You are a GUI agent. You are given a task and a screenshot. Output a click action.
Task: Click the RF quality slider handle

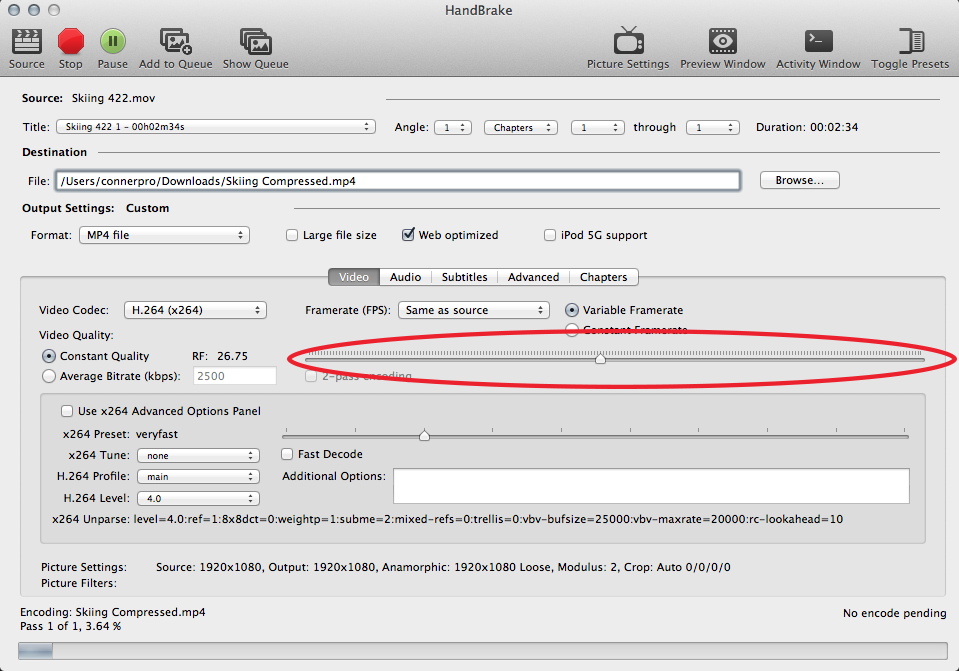point(601,358)
